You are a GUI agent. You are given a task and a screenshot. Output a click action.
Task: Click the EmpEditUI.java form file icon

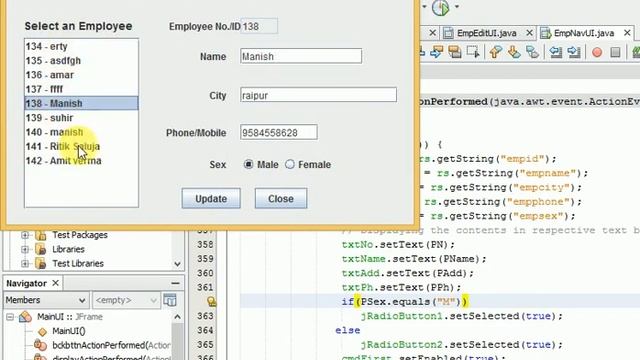(x=448, y=33)
